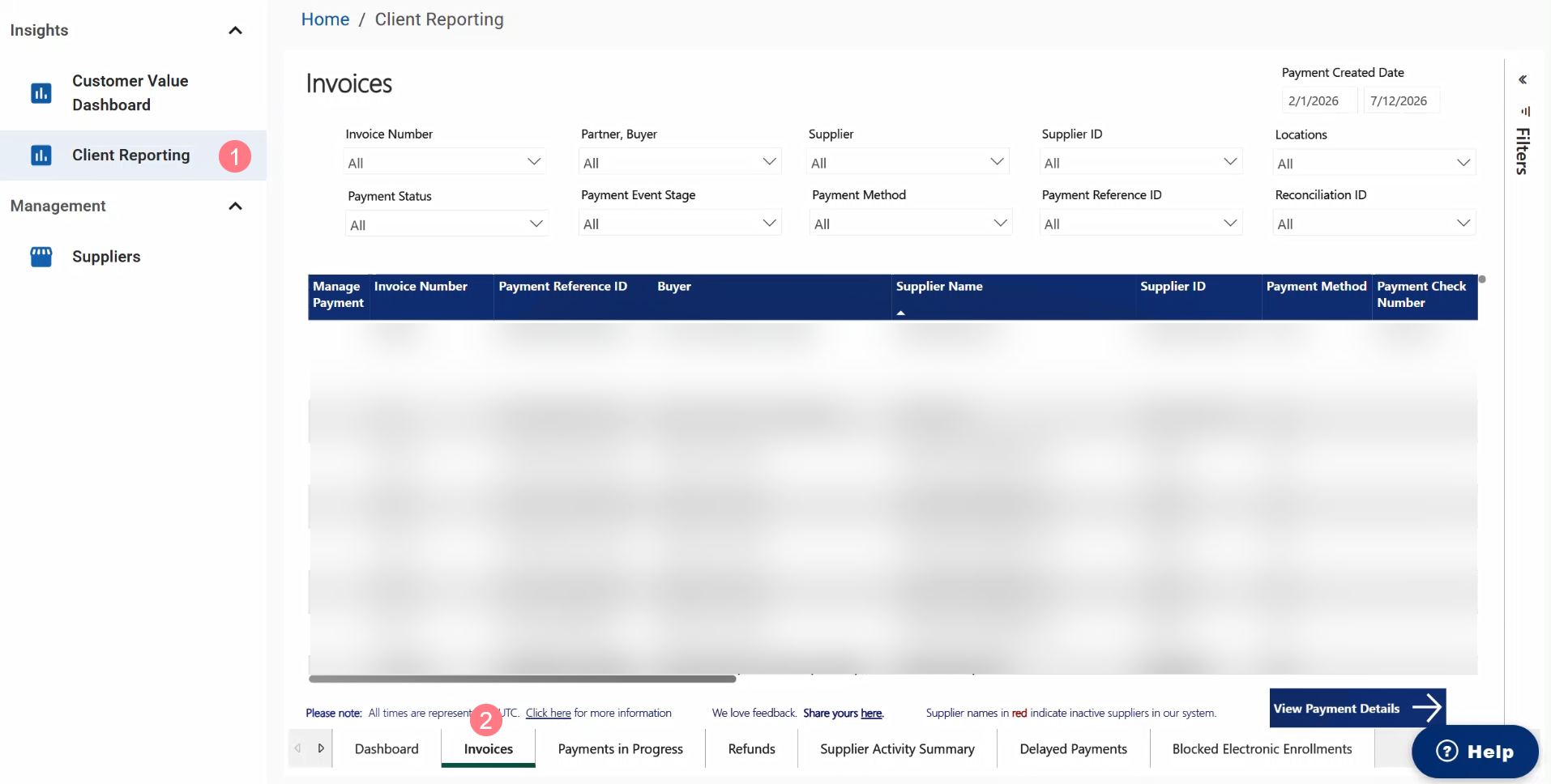Open the Payment Status dropdown
Image resolution: width=1551 pixels, height=784 pixels.
coord(446,224)
